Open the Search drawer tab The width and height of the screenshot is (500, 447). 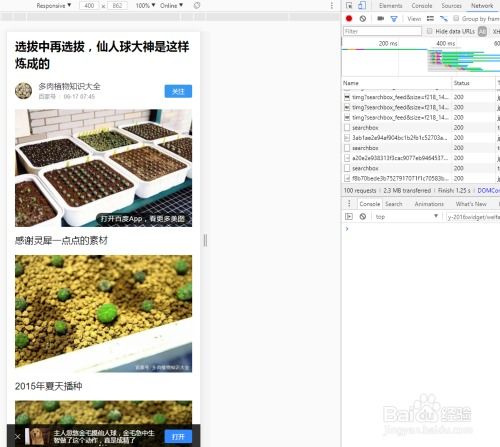click(x=394, y=204)
